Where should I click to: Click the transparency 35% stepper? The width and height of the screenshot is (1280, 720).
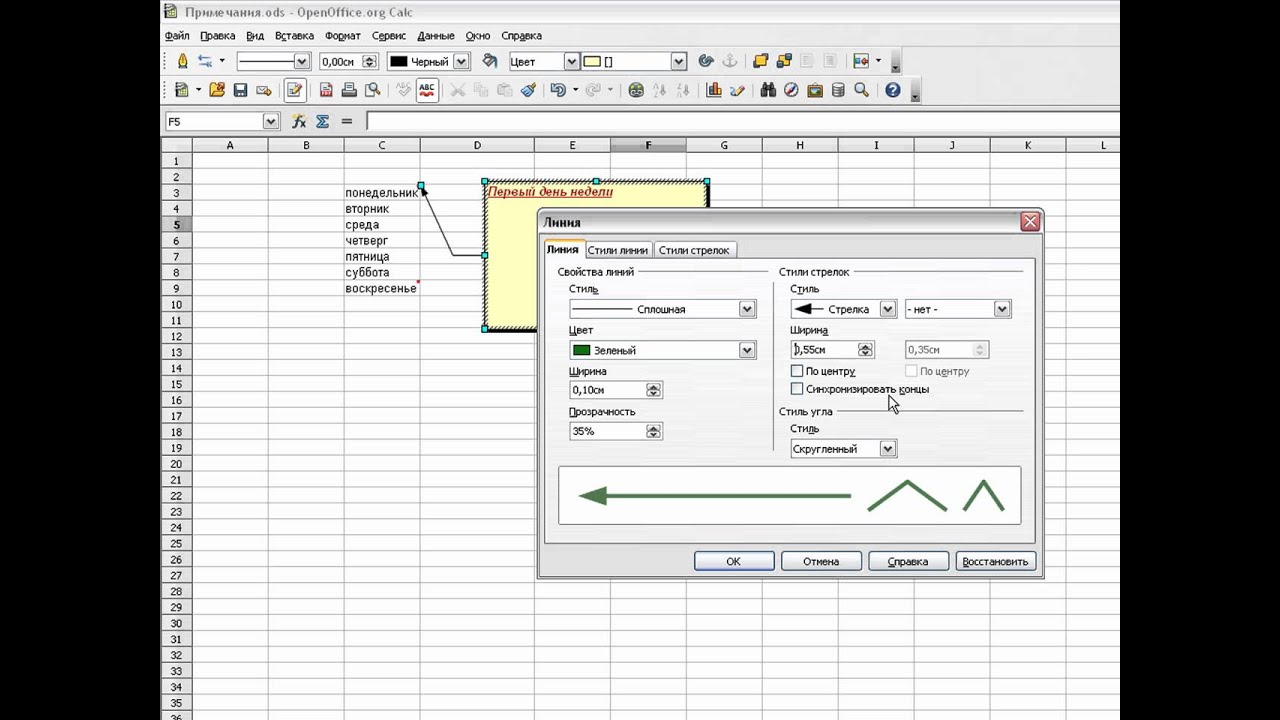[654, 431]
